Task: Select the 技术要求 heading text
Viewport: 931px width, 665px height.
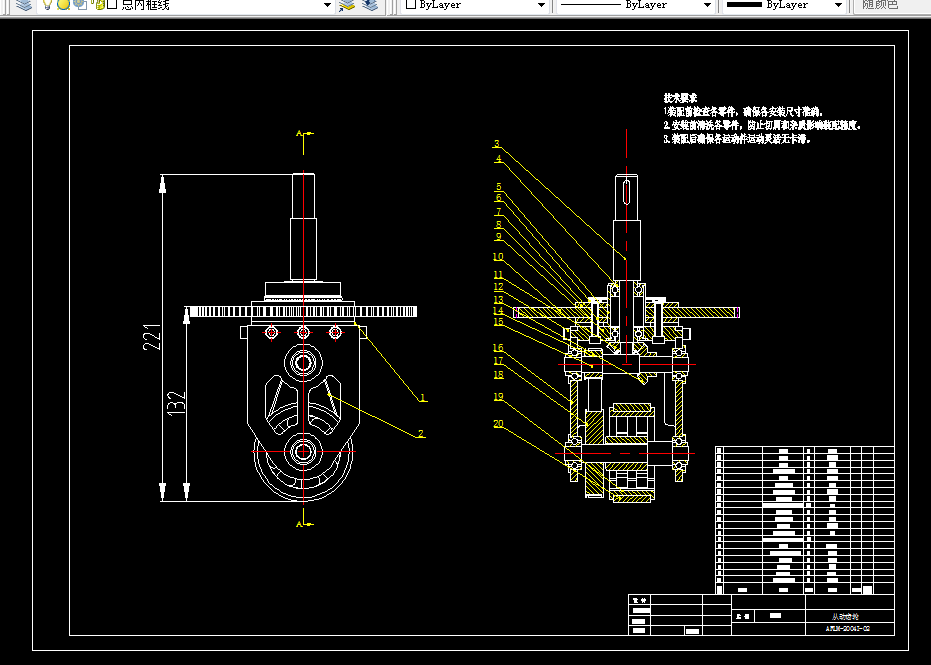Action: [680, 98]
